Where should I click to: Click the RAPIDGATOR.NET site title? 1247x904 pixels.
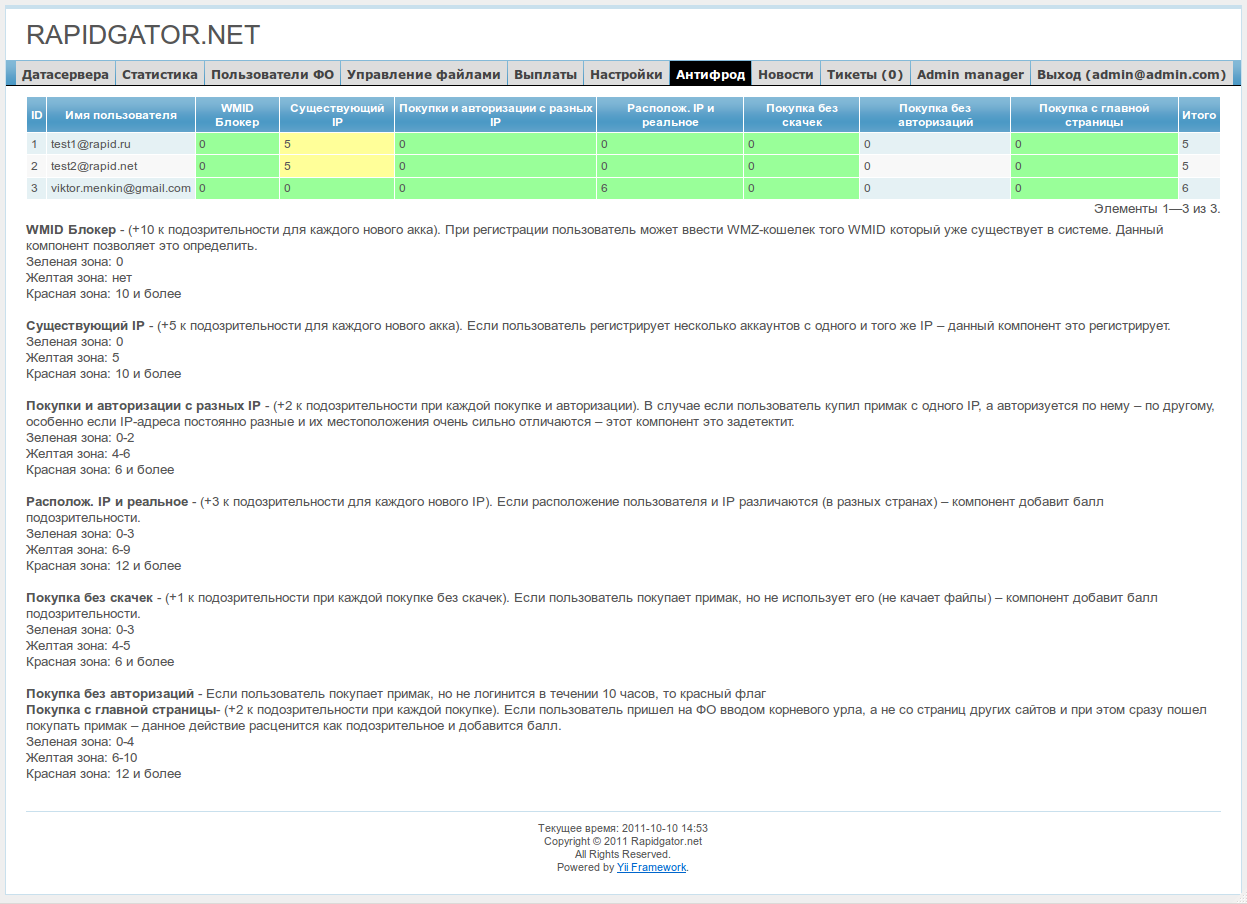(x=143, y=35)
